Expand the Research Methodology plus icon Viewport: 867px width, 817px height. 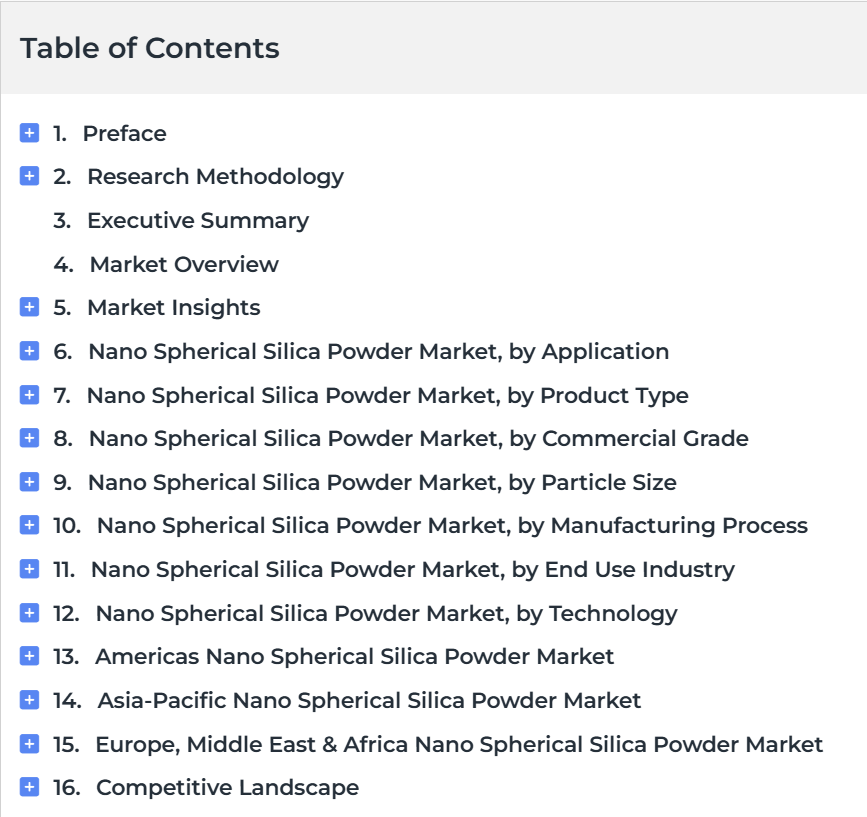click(x=29, y=176)
